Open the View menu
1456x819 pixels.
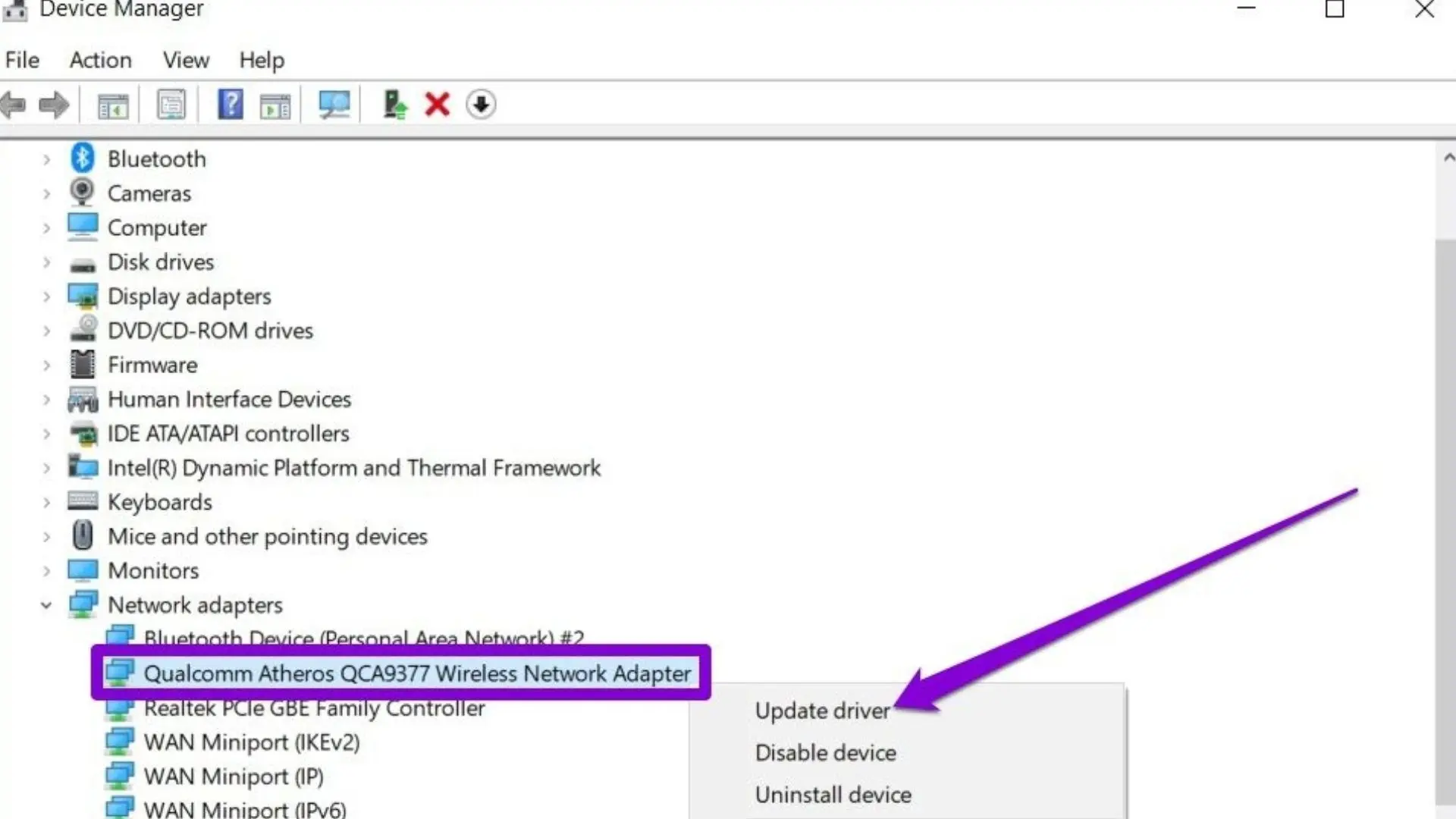point(186,60)
